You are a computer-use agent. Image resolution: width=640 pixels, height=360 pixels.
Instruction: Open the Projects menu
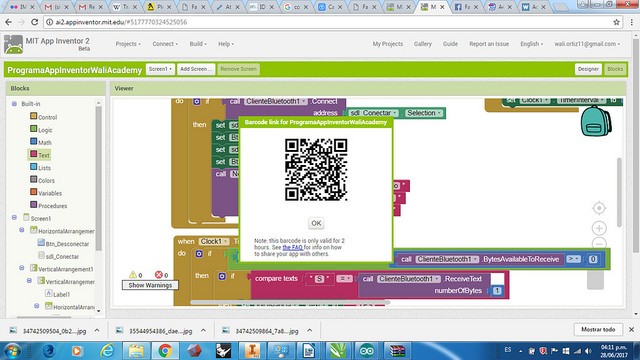point(128,44)
